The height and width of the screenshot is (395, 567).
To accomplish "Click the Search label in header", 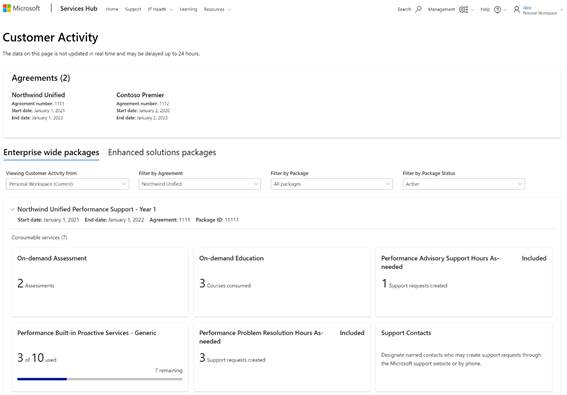I will (x=404, y=9).
